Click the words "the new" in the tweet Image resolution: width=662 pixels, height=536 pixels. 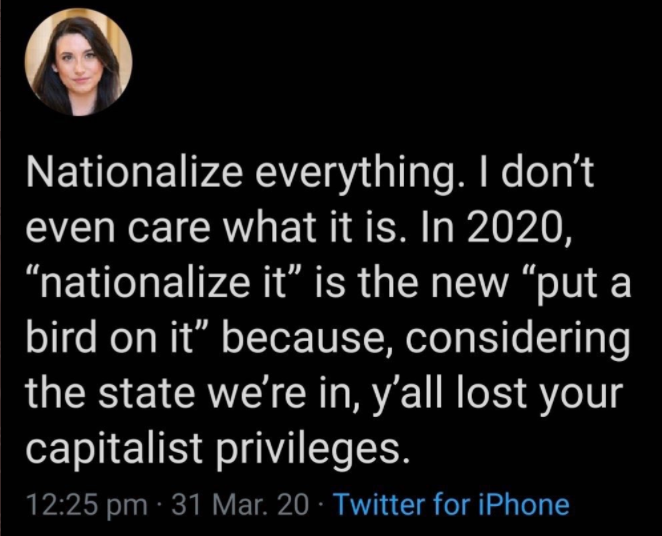click(432, 284)
